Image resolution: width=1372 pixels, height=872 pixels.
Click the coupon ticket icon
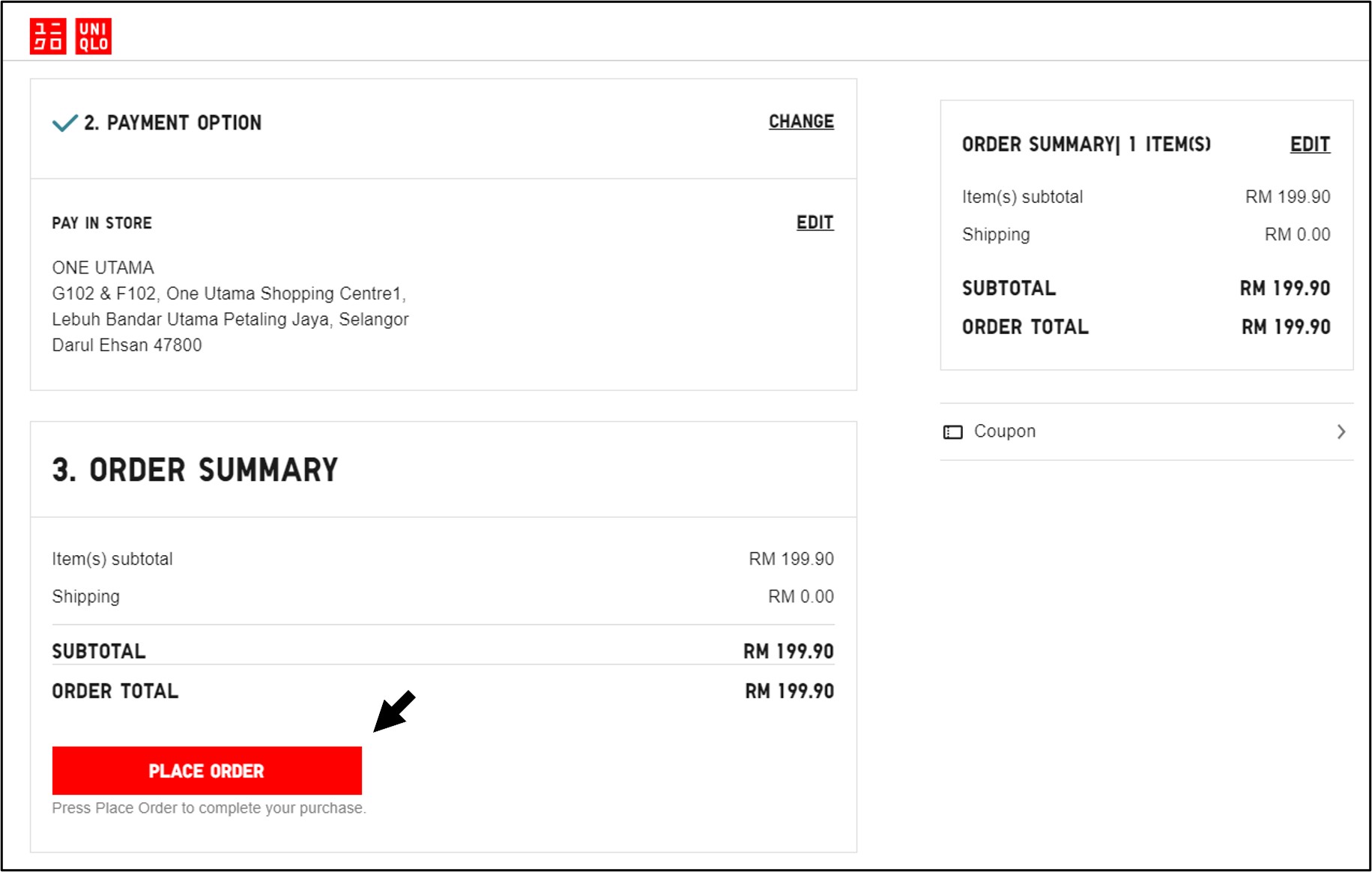(x=953, y=432)
